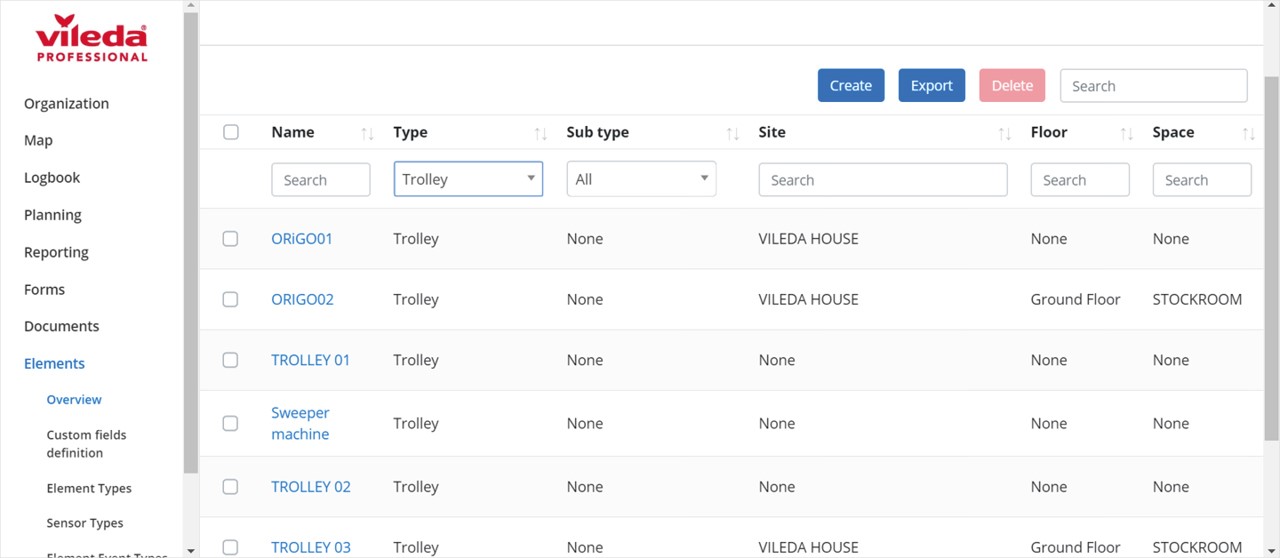Toggle checkbox for Sweeper machine row
The image size is (1280, 558).
pos(230,423)
